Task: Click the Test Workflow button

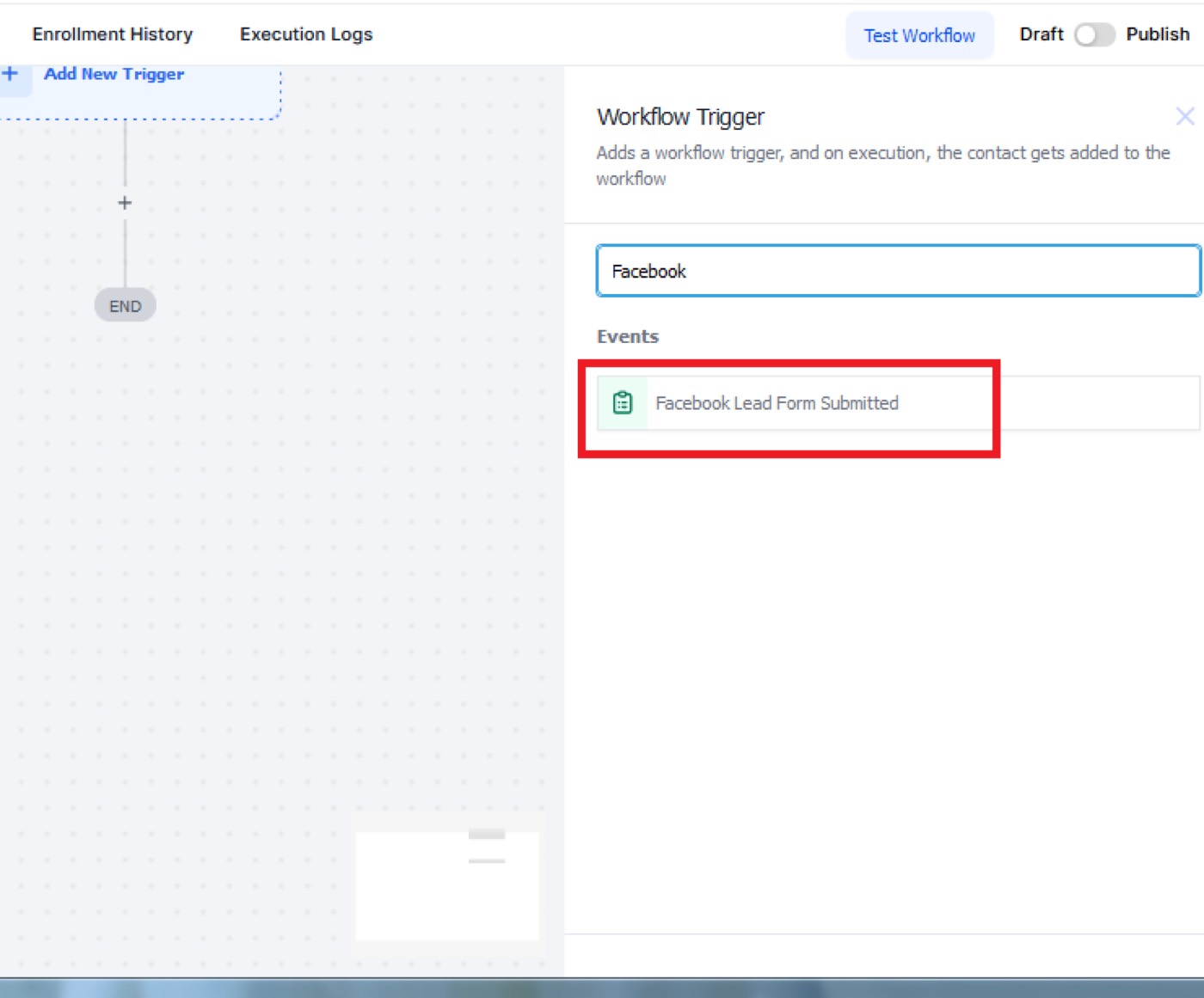Action: pyautogui.click(x=919, y=35)
